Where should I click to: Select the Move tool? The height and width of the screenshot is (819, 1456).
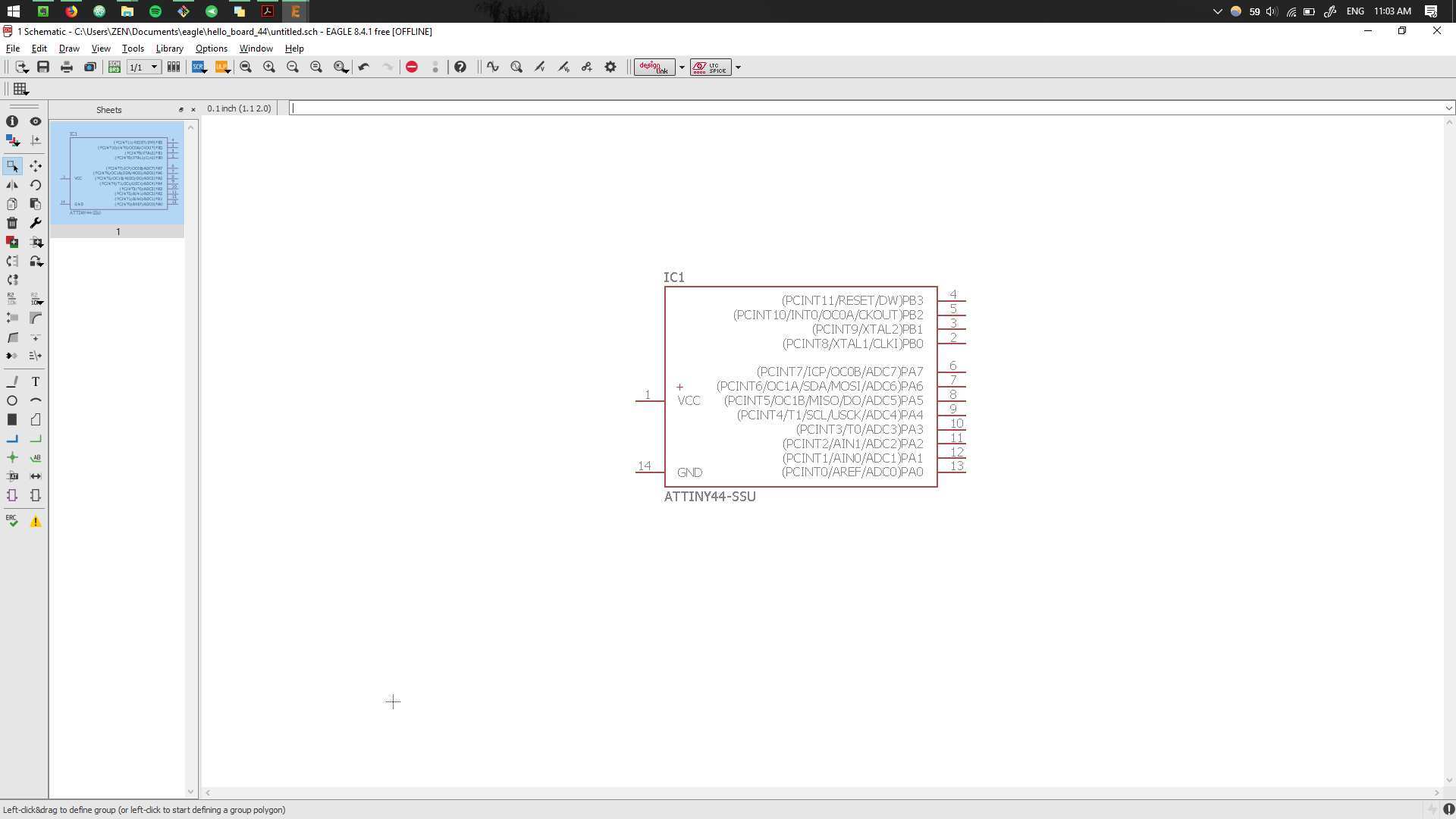(36, 166)
